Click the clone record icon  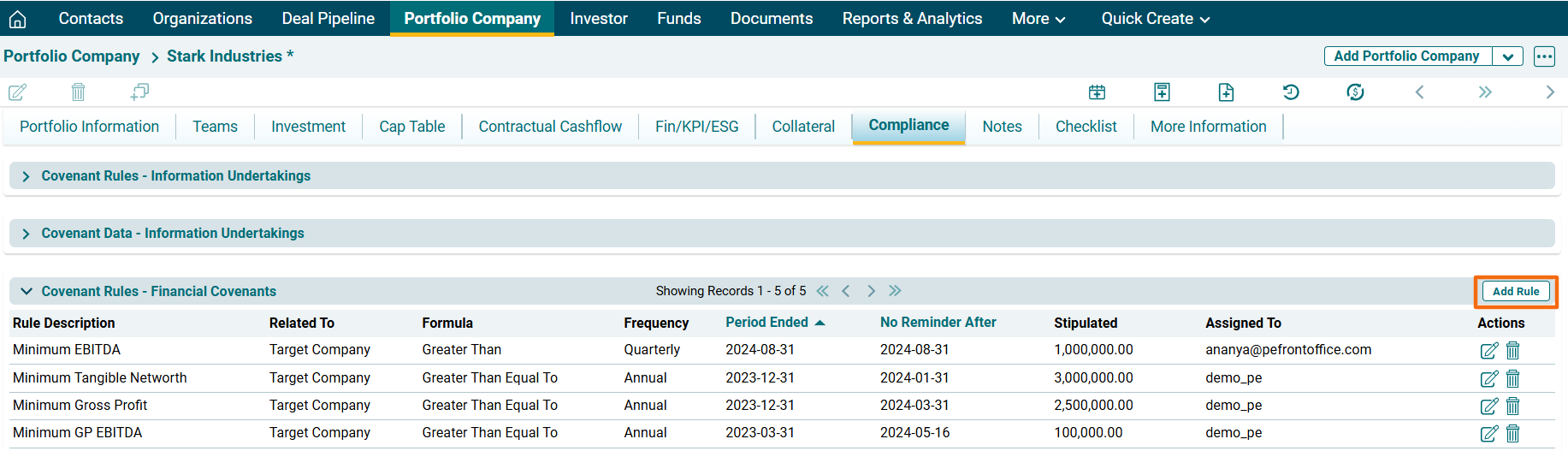tap(139, 92)
